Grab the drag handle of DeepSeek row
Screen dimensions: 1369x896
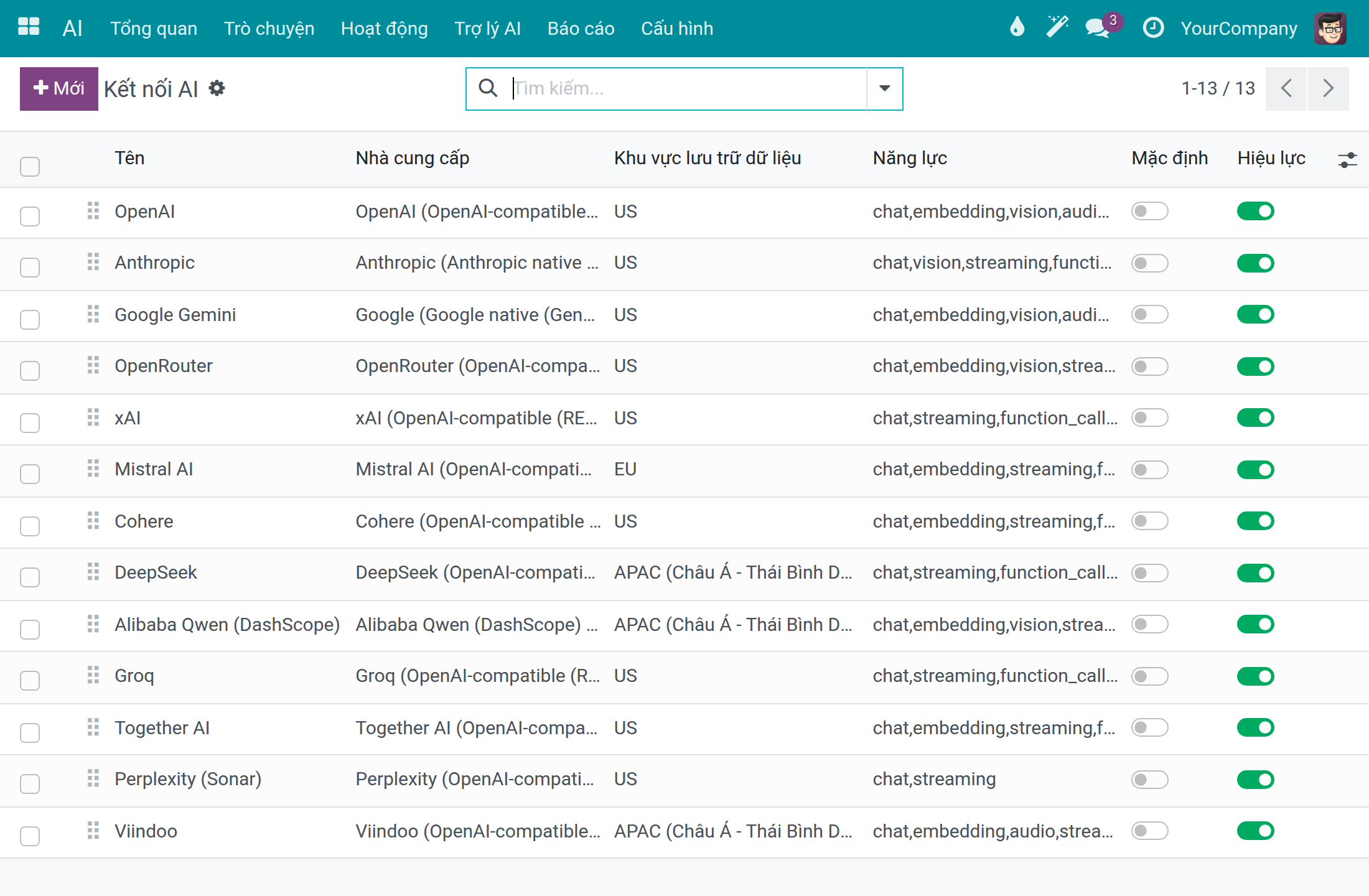(x=93, y=572)
